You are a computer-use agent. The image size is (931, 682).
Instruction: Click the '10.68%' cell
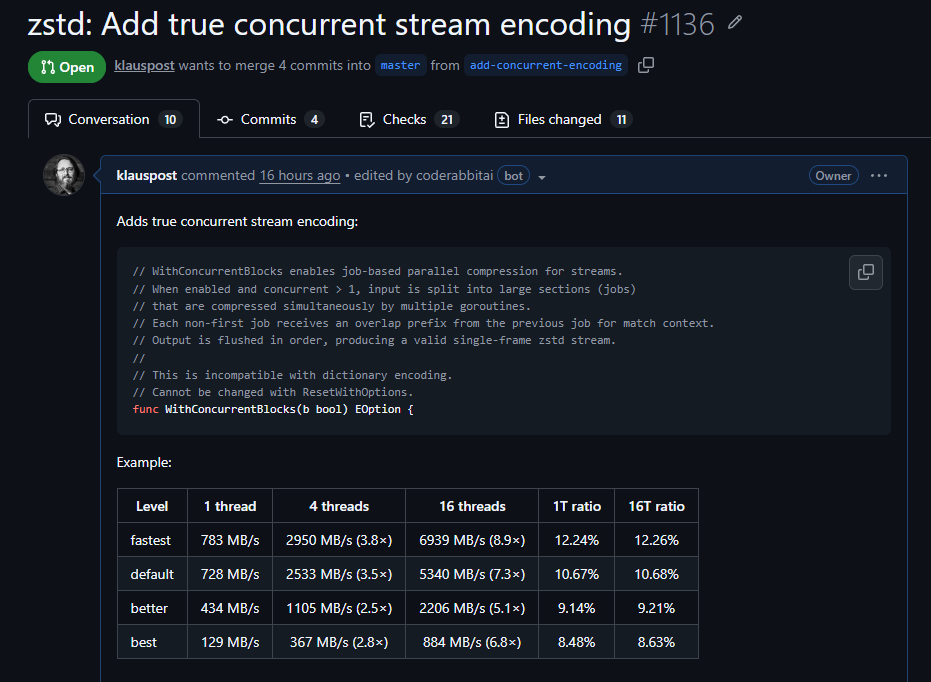(x=656, y=574)
